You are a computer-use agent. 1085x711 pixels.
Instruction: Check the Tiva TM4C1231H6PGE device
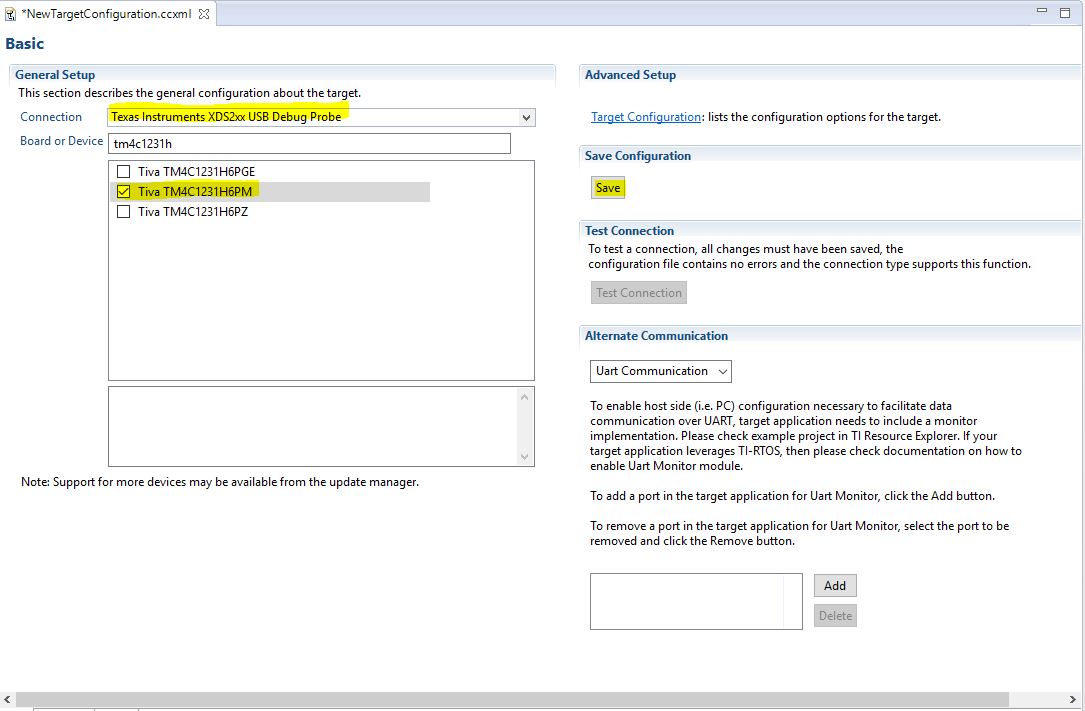click(124, 171)
